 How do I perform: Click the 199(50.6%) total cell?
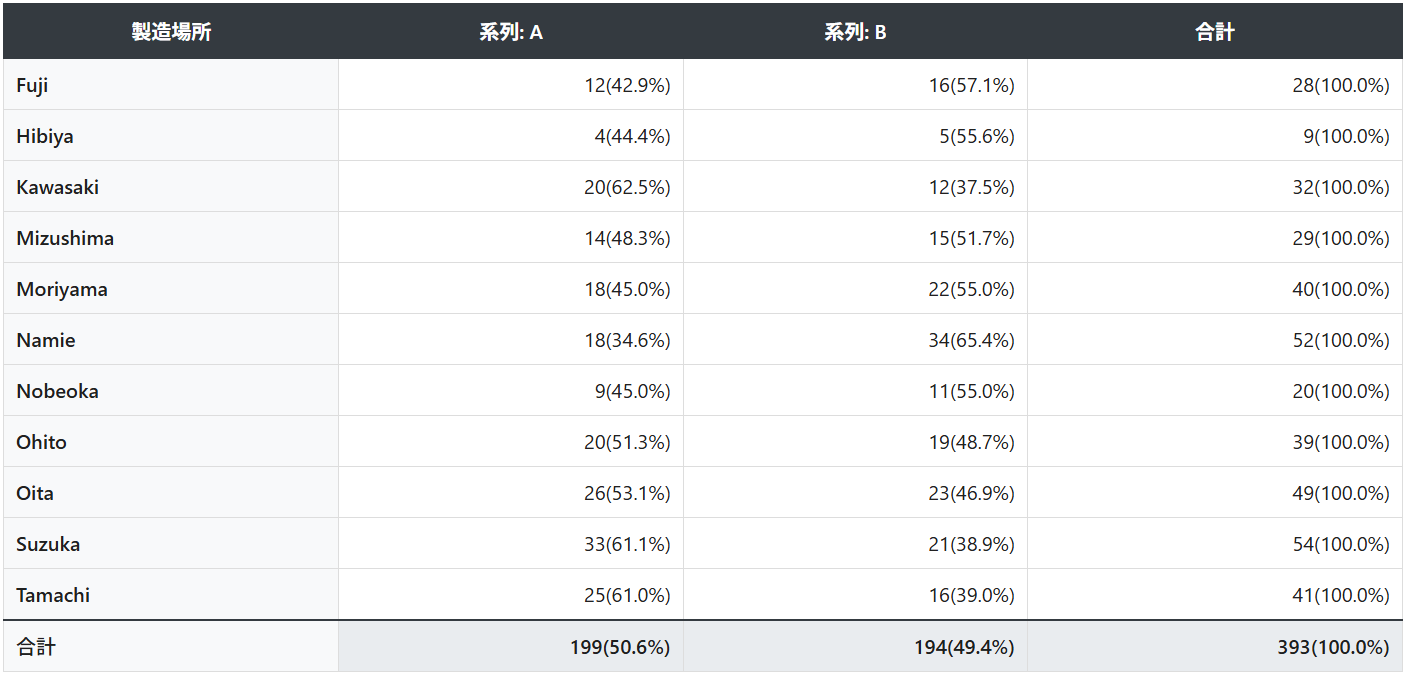click(x=620, y=648)
